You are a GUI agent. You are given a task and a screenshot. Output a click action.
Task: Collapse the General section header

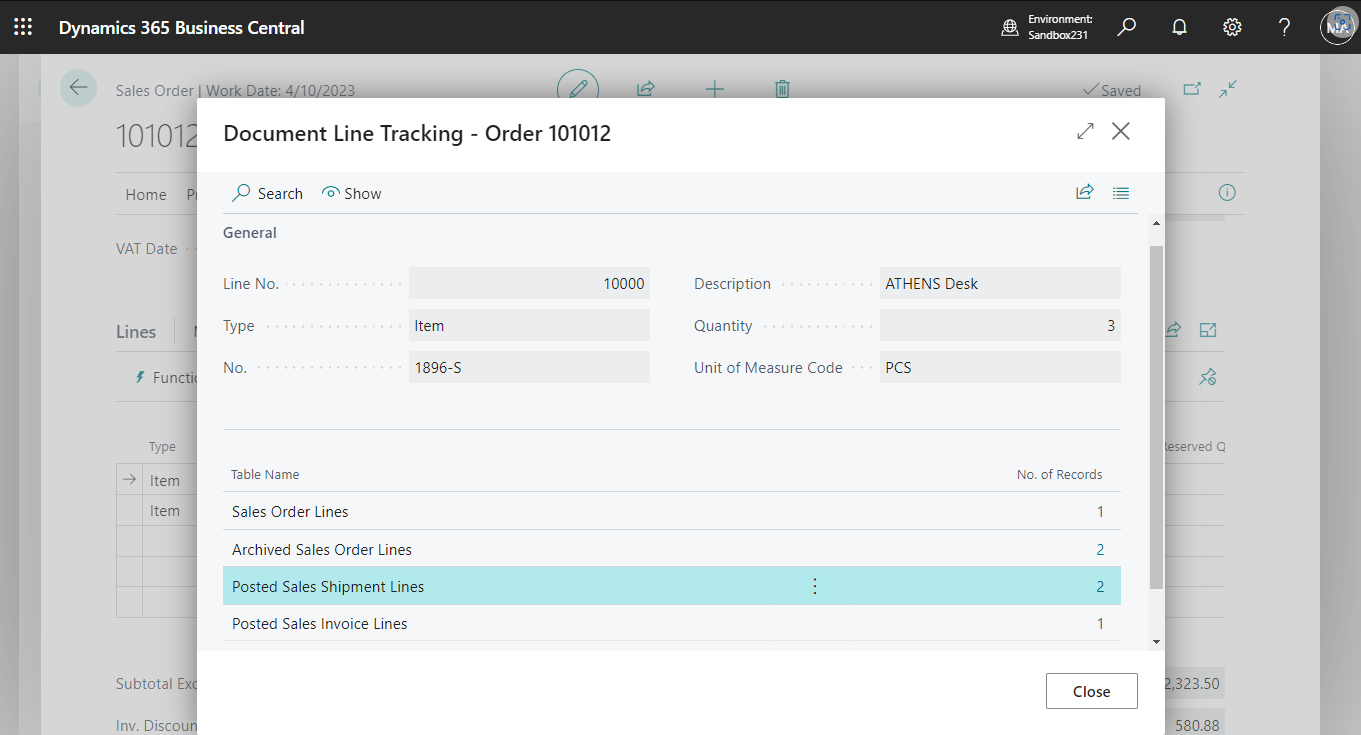[250, 233]
